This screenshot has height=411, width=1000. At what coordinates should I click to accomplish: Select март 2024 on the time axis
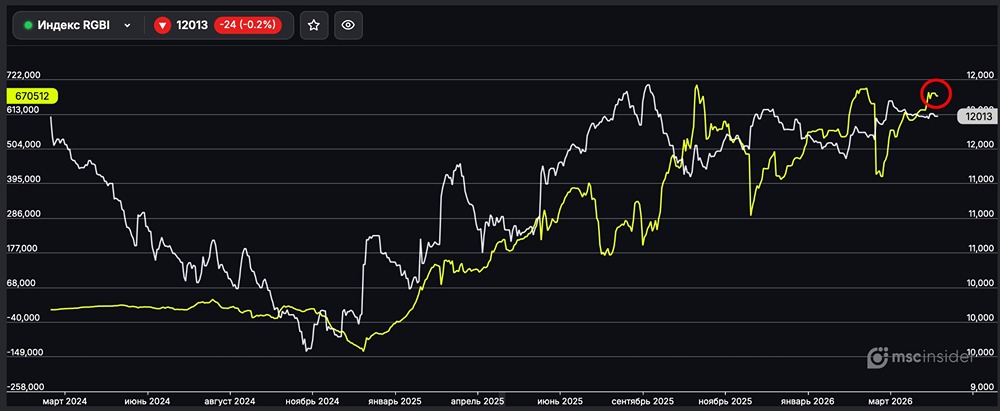click(65, 399)
